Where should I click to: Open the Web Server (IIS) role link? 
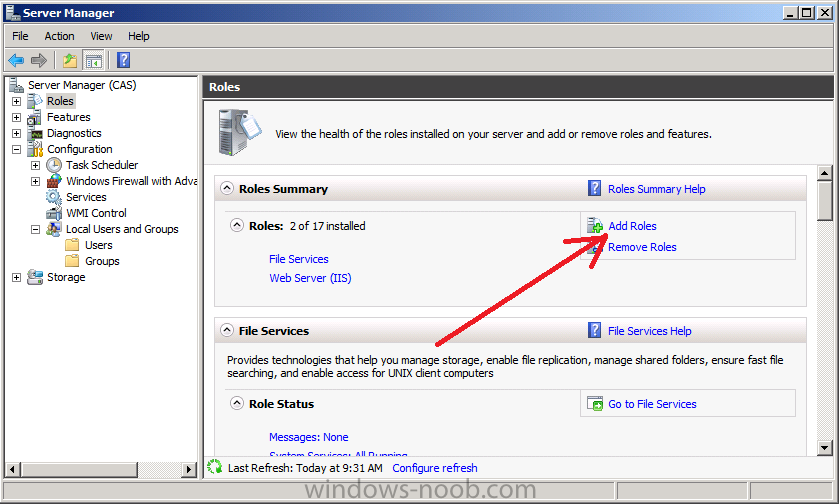pos(310,278)
